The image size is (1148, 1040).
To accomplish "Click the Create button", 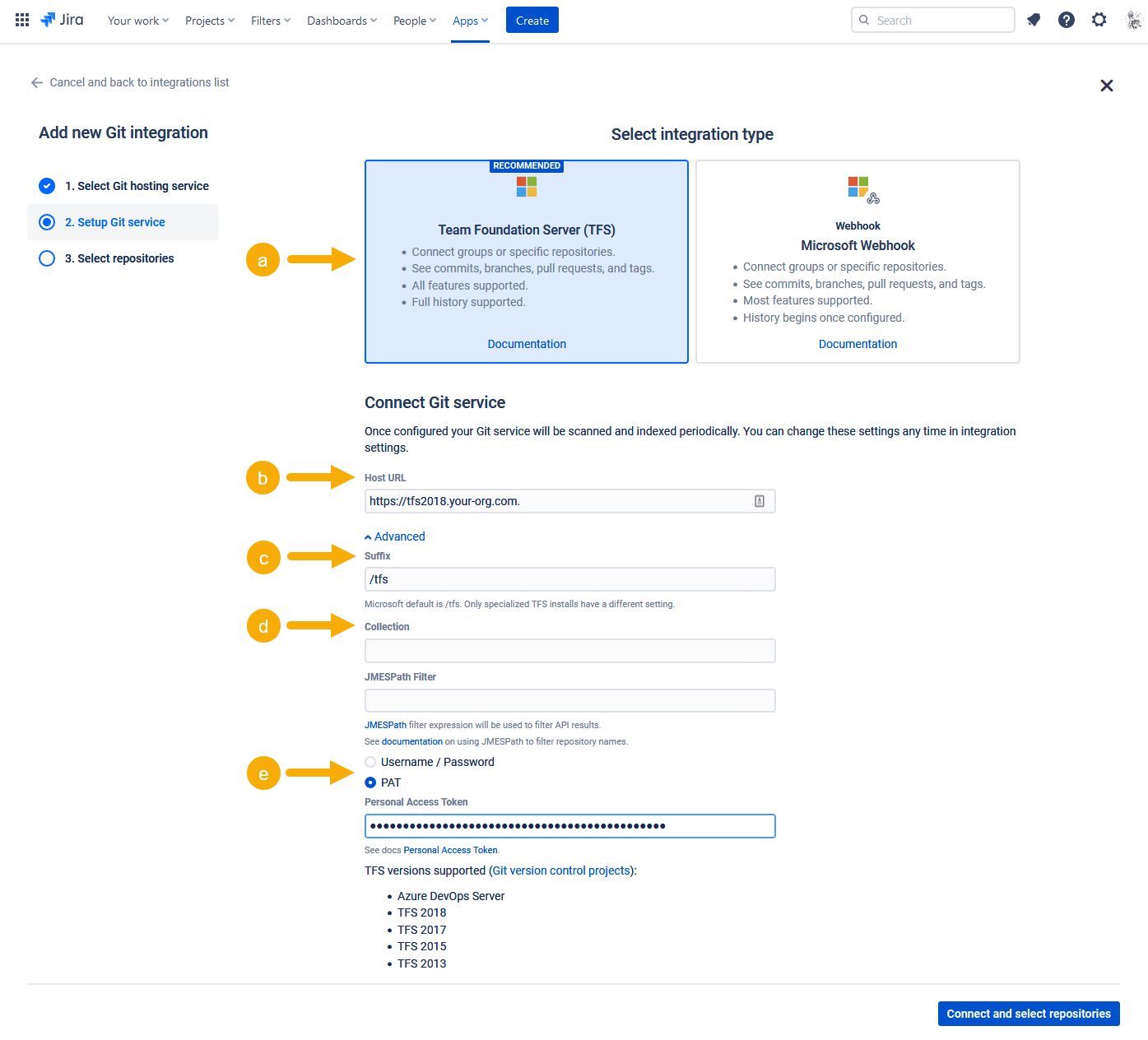I will 532,20.
